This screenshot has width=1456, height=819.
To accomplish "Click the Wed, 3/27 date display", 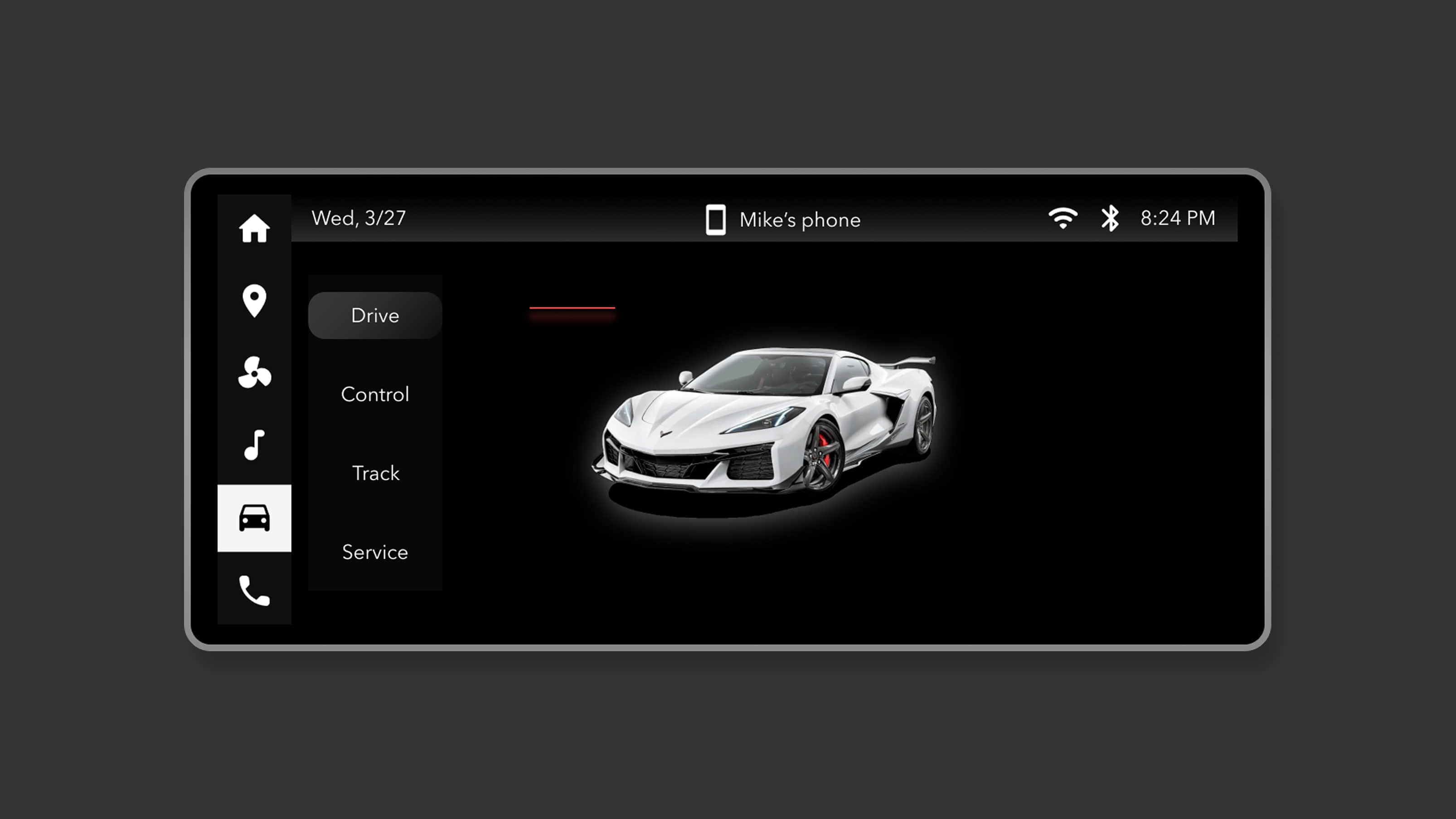I will 359,218.
